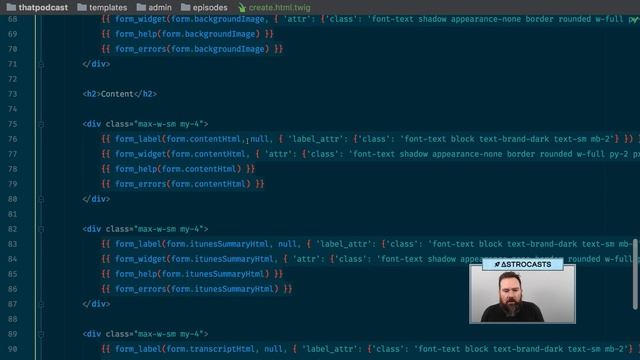The image size is (640, 360).
Task: Click form_errors(form.itunesSummaryHtml) on line 86
Action: 197,289
